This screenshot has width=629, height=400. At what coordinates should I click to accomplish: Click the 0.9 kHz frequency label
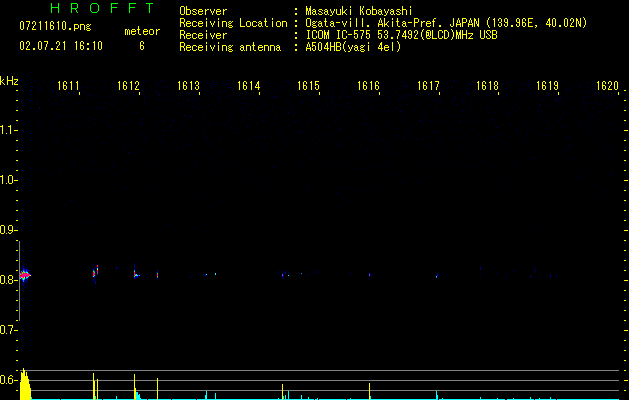tap(7, 230)
